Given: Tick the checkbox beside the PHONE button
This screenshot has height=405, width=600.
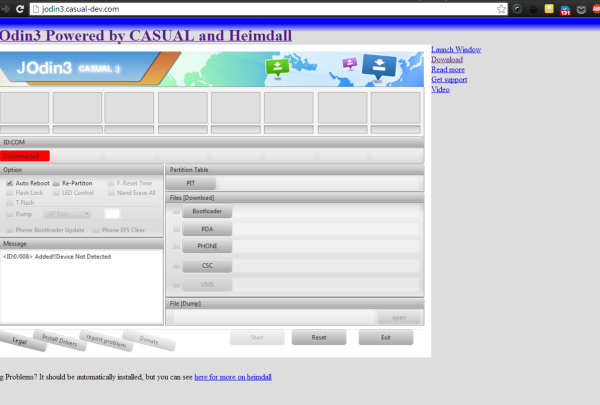Looking at the screenshot, I should click(176, 246).
